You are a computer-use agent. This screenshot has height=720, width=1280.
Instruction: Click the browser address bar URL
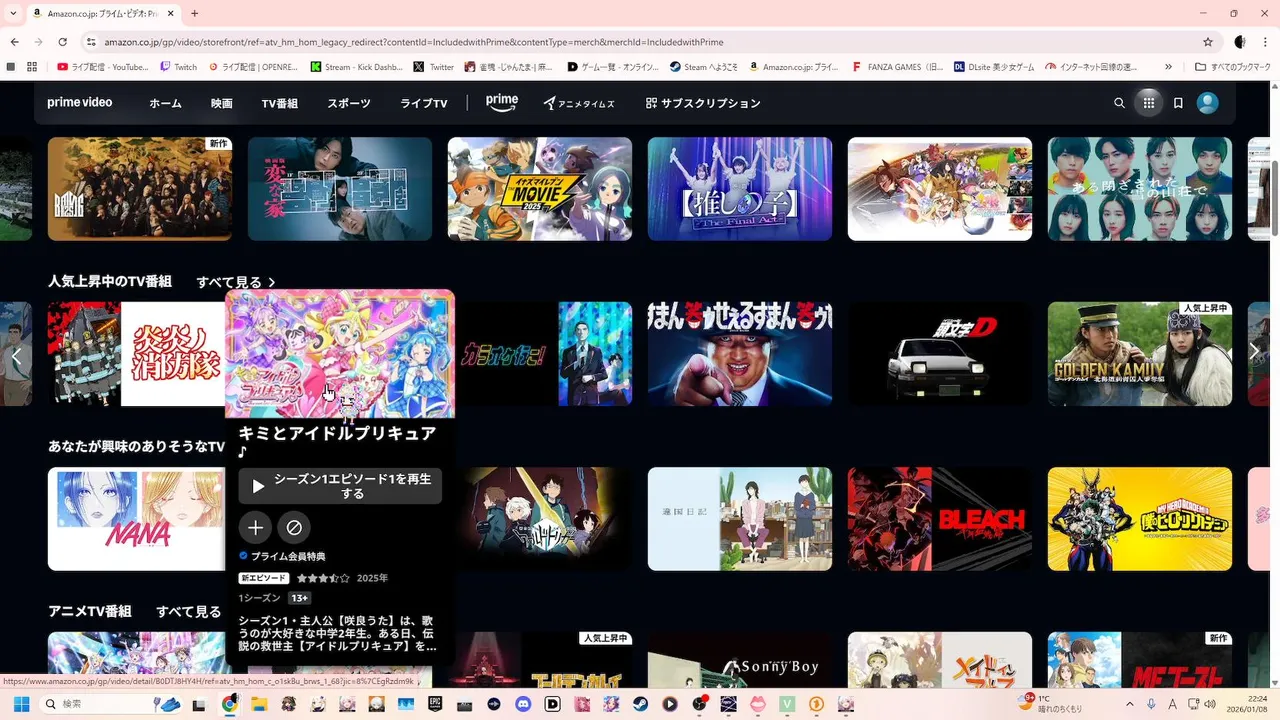pos(414,42)
